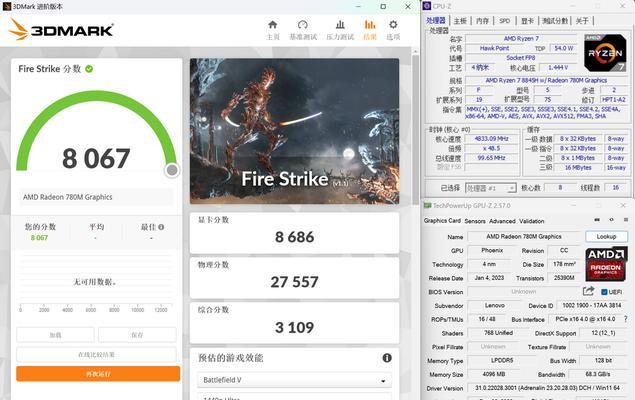635x400 pixels.
Task: Open the 3DMark options (选项) gear icon
Action: [393, 25]
